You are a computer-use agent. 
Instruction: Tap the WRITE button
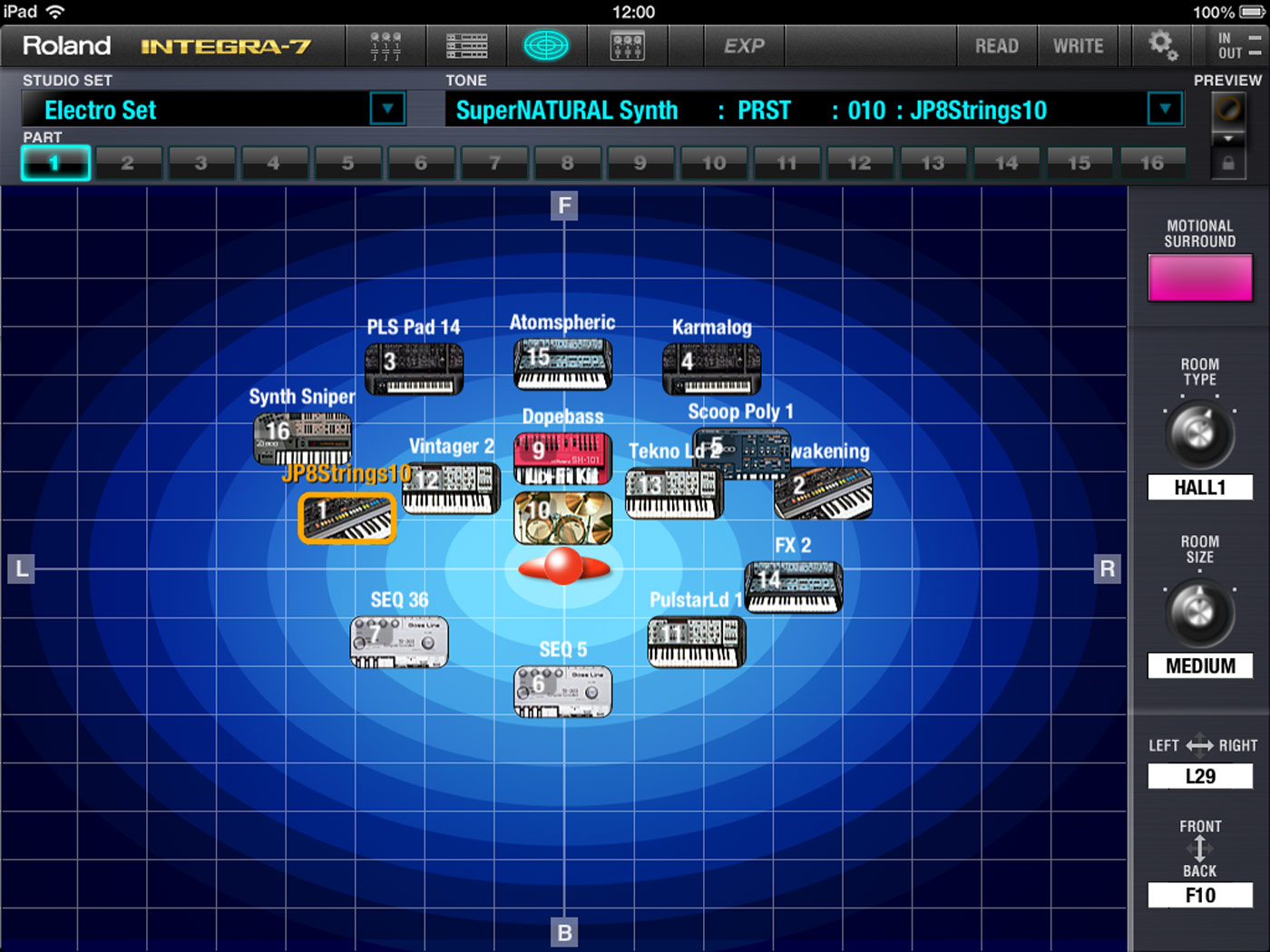click(1078, 45)
